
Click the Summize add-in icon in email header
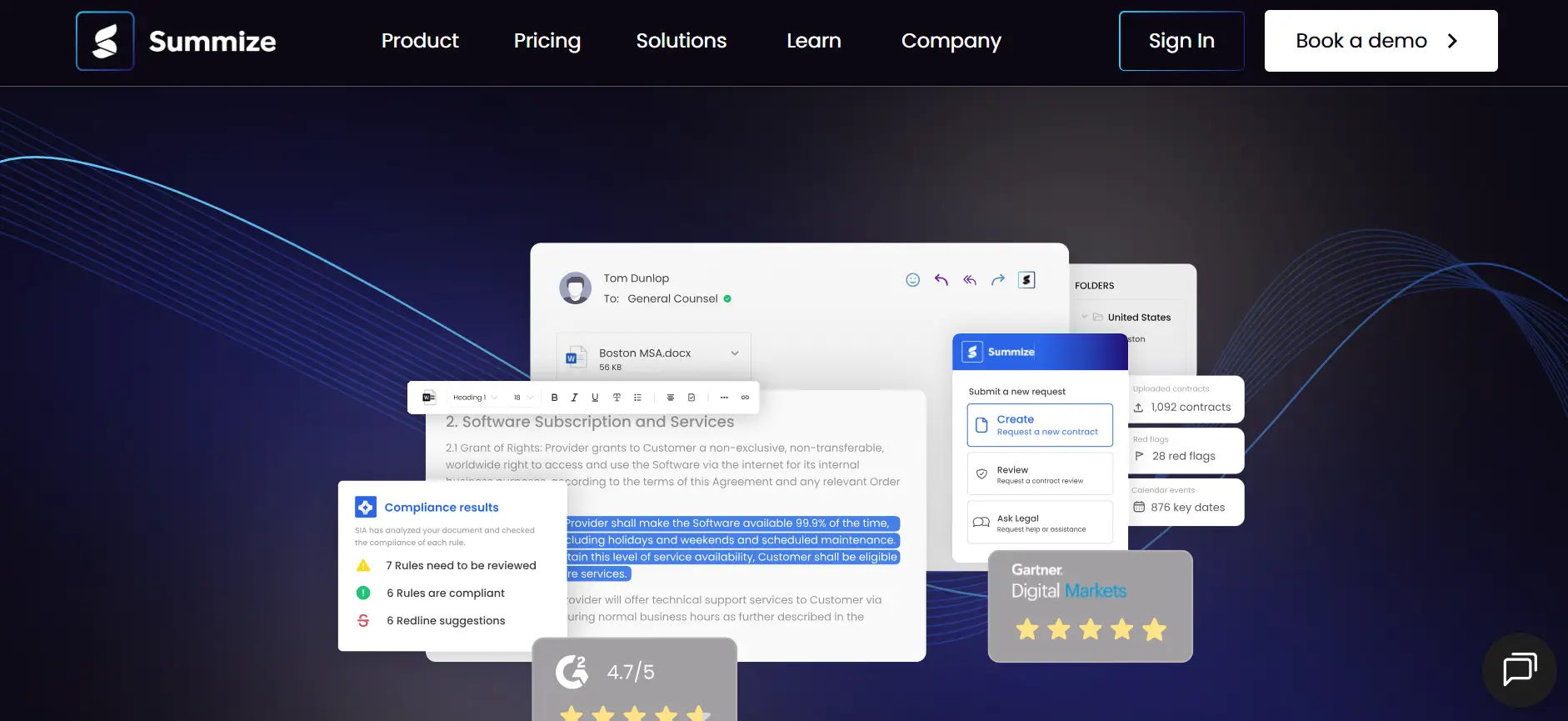click(1026, 280)
